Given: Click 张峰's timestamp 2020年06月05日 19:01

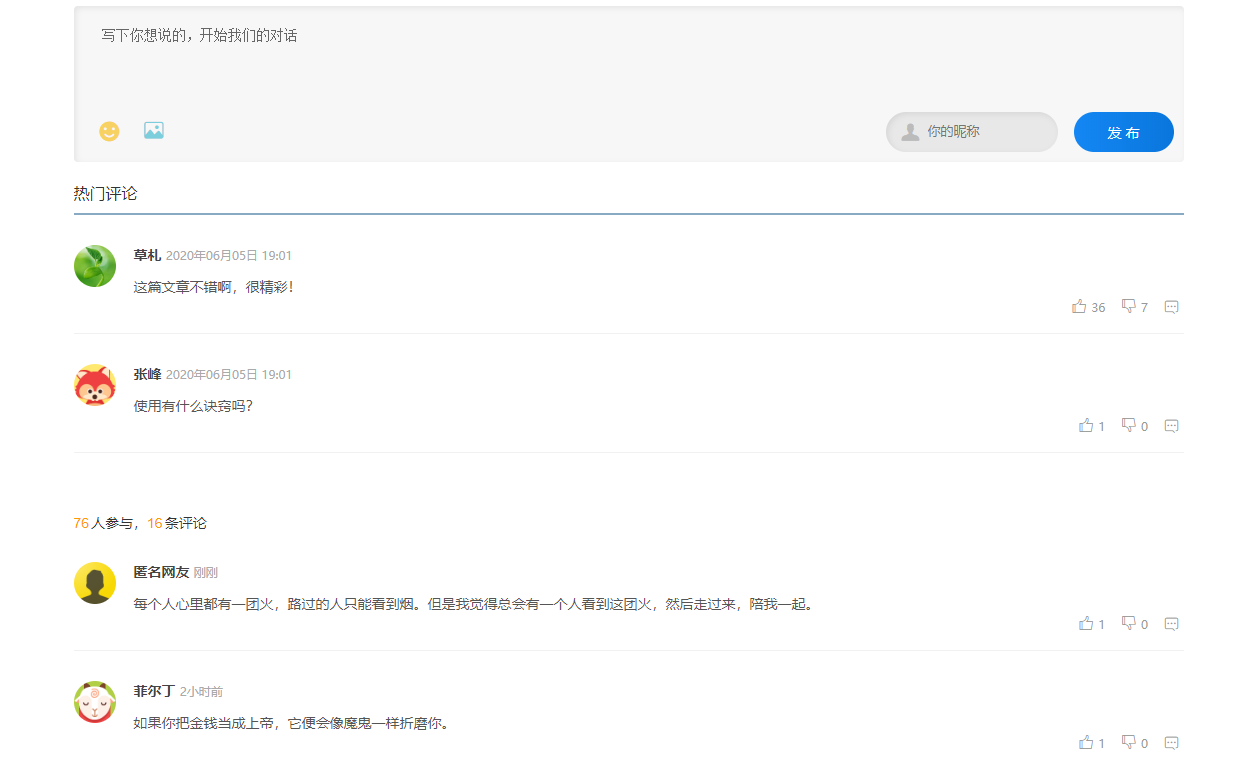Looking at the screenshot, I should [229, 375].
